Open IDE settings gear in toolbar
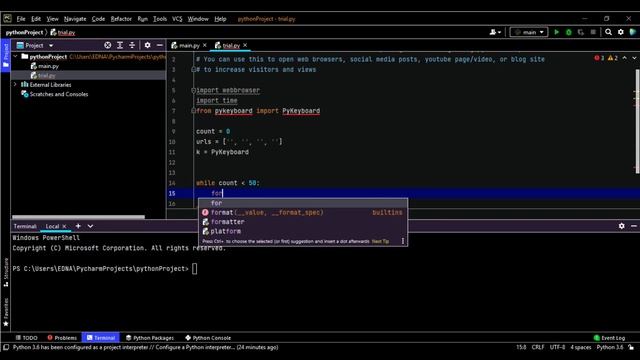 click(621, 32)
